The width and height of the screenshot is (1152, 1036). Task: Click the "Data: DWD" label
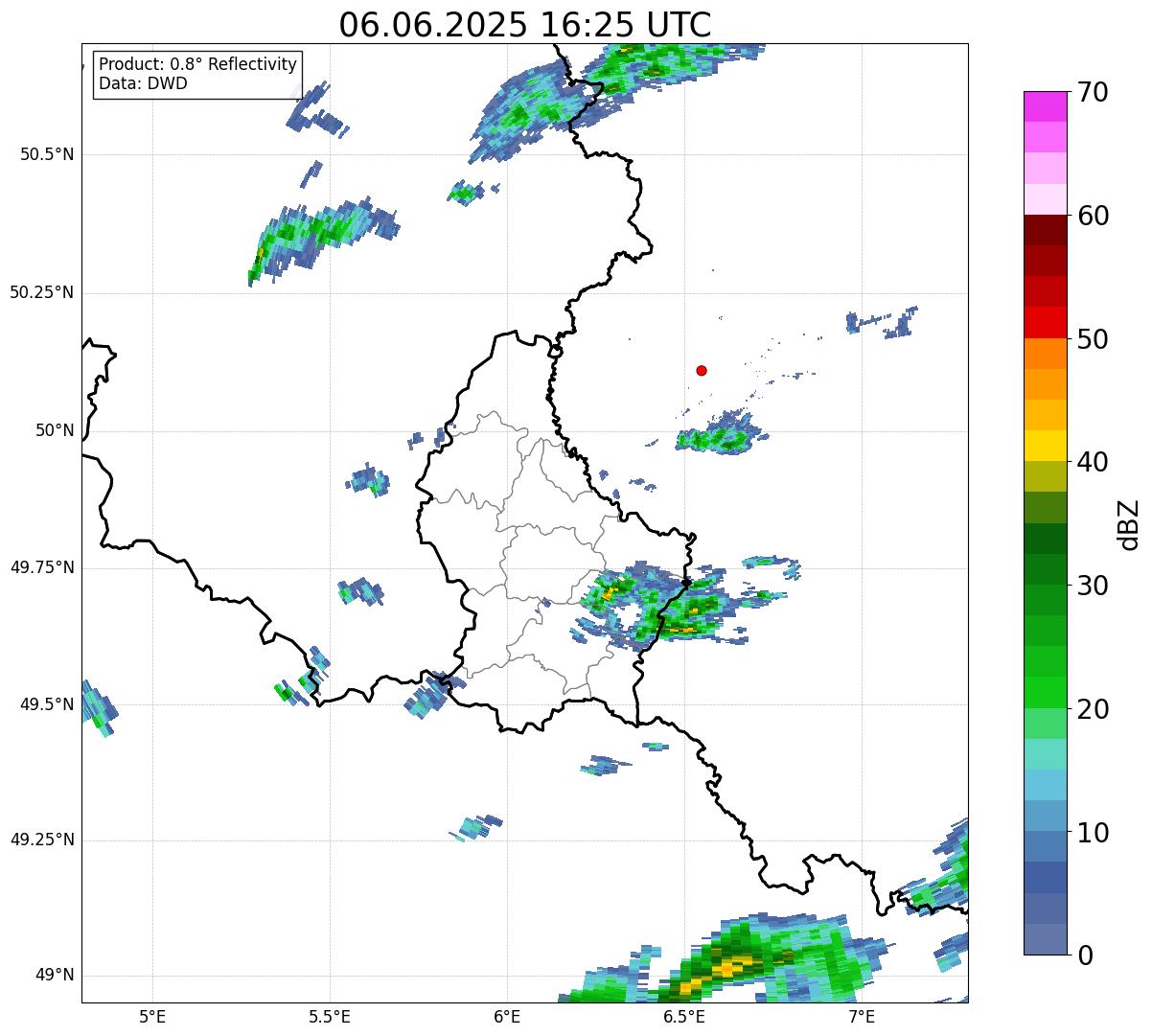pos(143,83)
